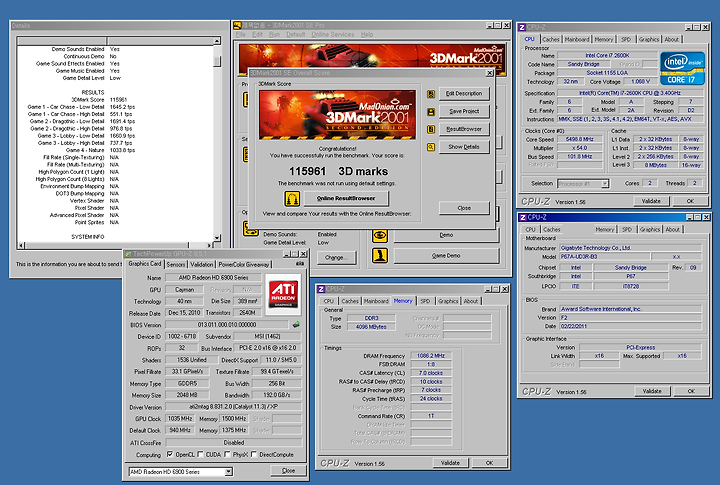Toggle the CUDA checkbox in GPU-Z

point(200,454)
